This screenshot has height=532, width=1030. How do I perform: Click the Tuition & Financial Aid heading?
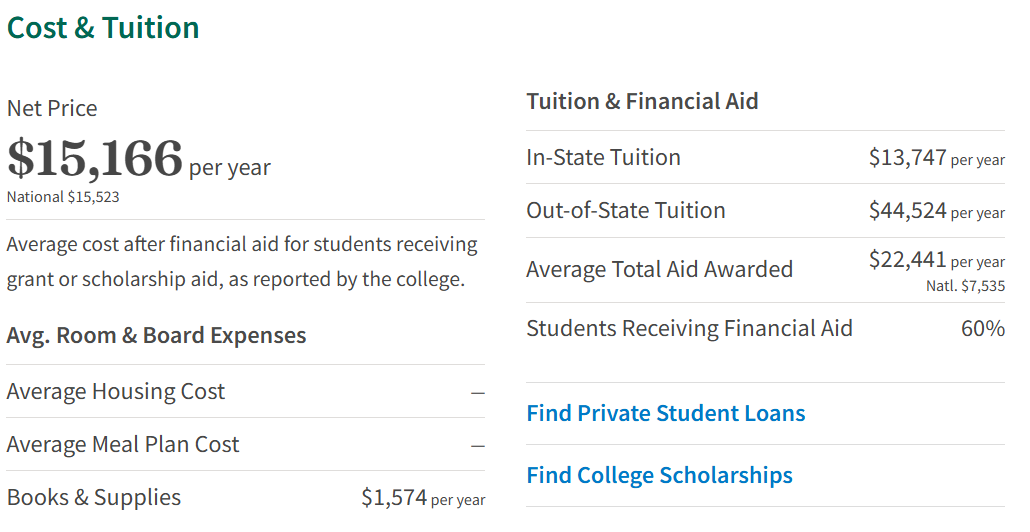642,101
